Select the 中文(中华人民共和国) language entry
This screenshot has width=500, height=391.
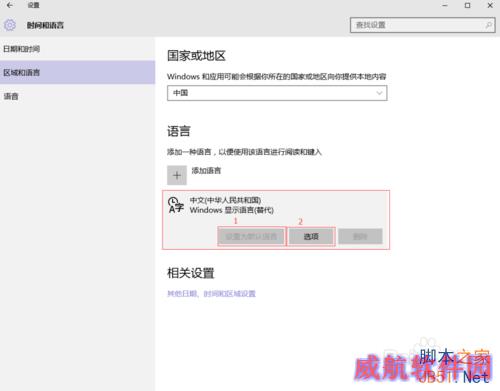coord(276,220)
